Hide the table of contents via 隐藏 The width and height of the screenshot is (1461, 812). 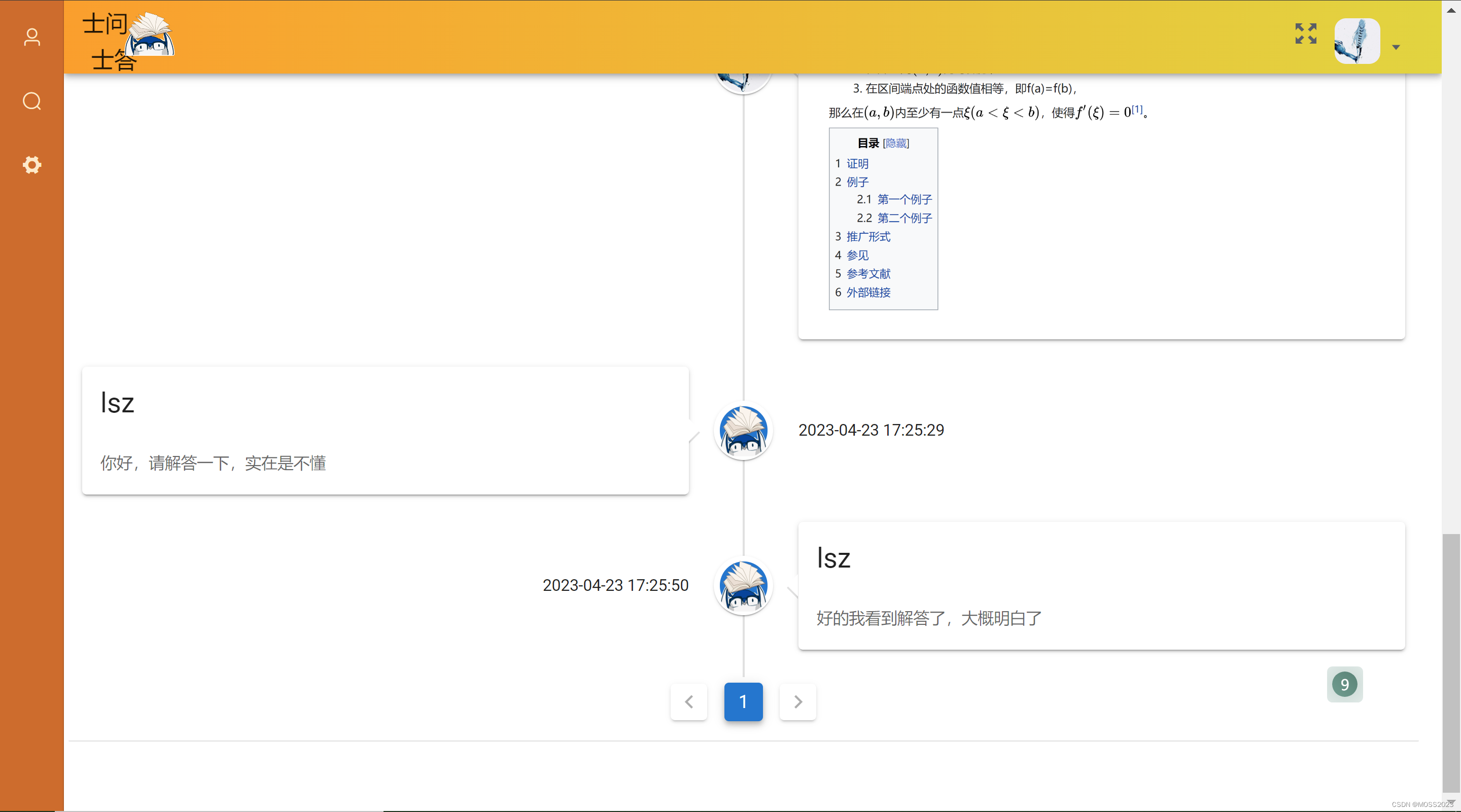(896, 144)
